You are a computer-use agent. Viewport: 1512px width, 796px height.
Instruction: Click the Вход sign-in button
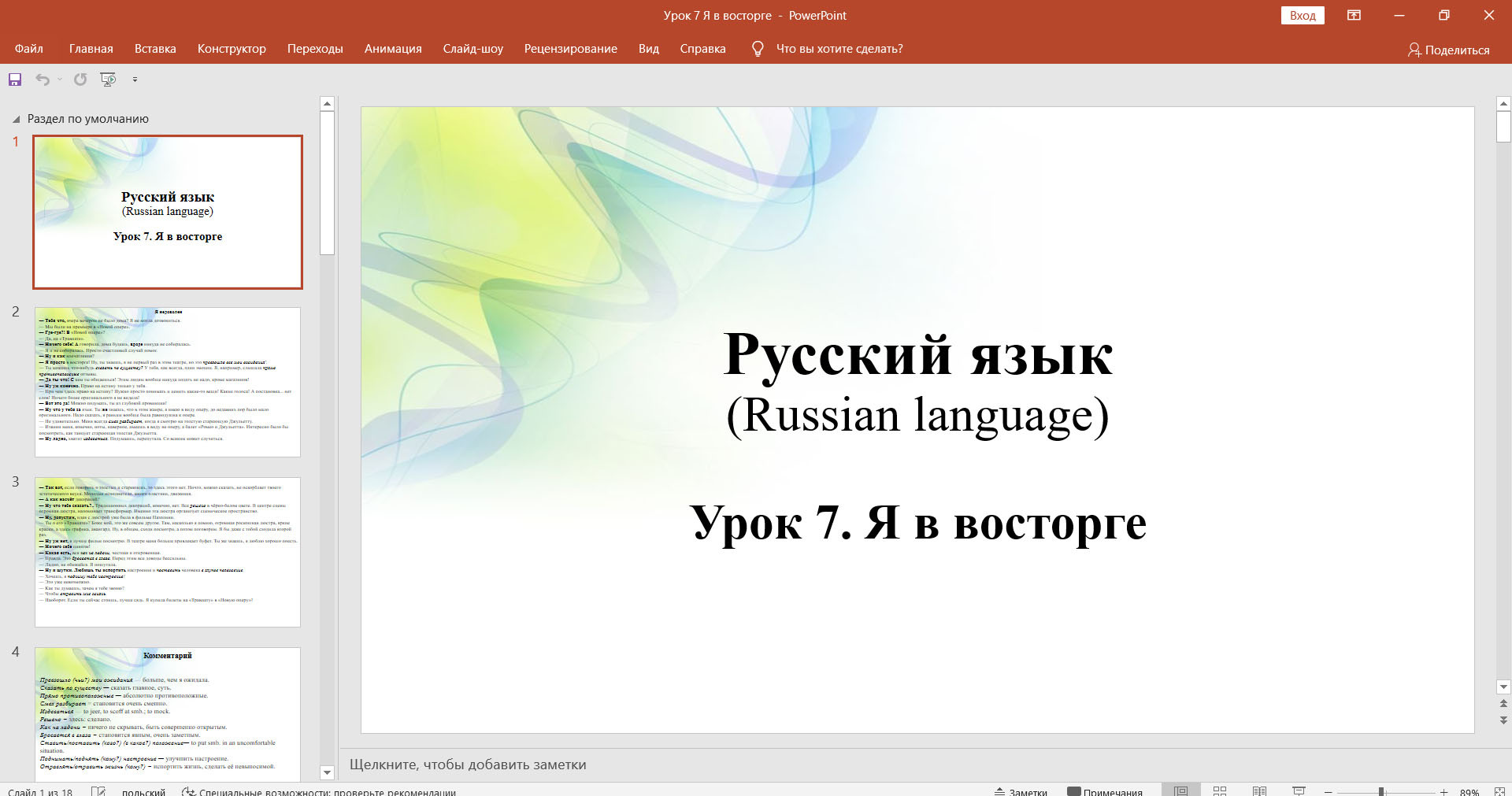pyautogui.click(x=1302, y=16)
